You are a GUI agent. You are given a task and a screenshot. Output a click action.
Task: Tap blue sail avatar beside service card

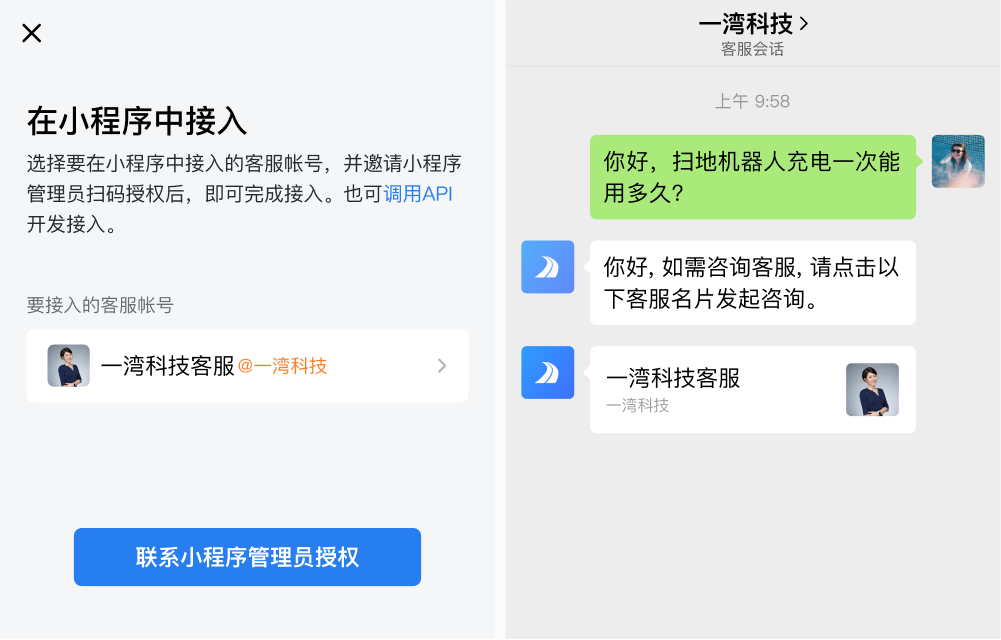click(547, 372)
